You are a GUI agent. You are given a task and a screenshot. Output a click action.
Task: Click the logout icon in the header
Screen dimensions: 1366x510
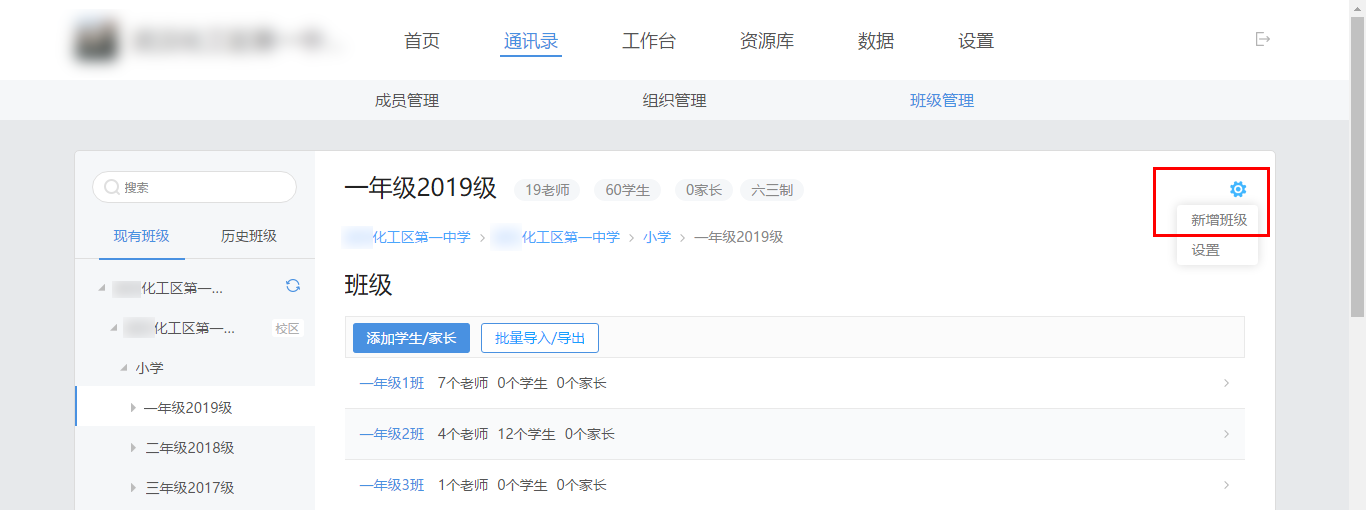pos(1263,40)
